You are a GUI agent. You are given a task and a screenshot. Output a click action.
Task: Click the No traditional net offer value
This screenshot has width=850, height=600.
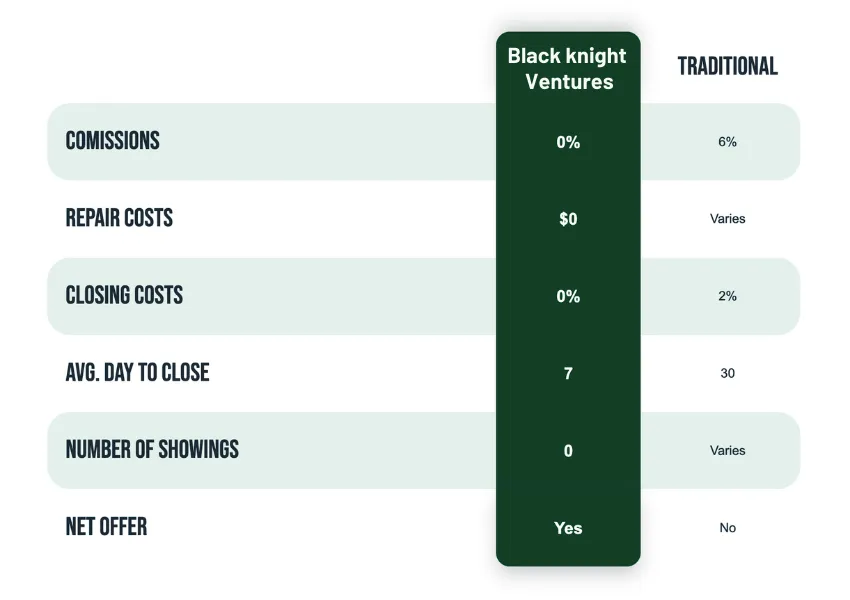point(727,527)
